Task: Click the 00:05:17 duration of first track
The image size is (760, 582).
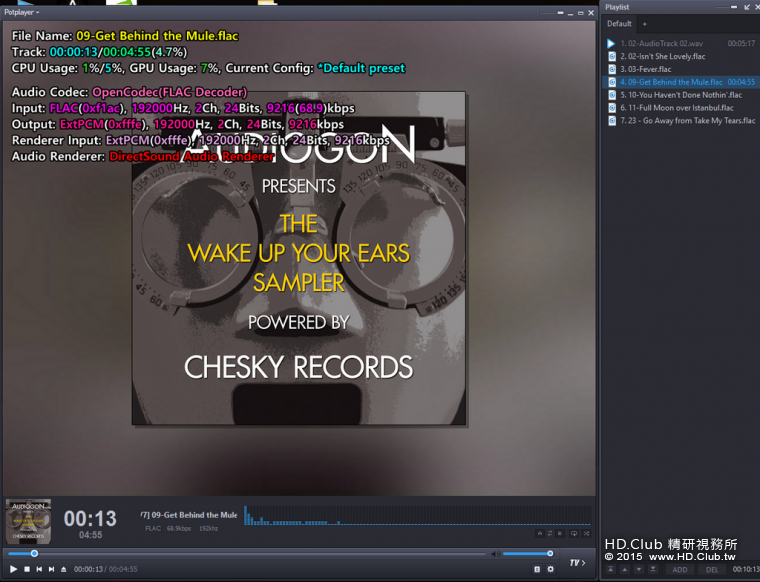Action: point(741,44)
